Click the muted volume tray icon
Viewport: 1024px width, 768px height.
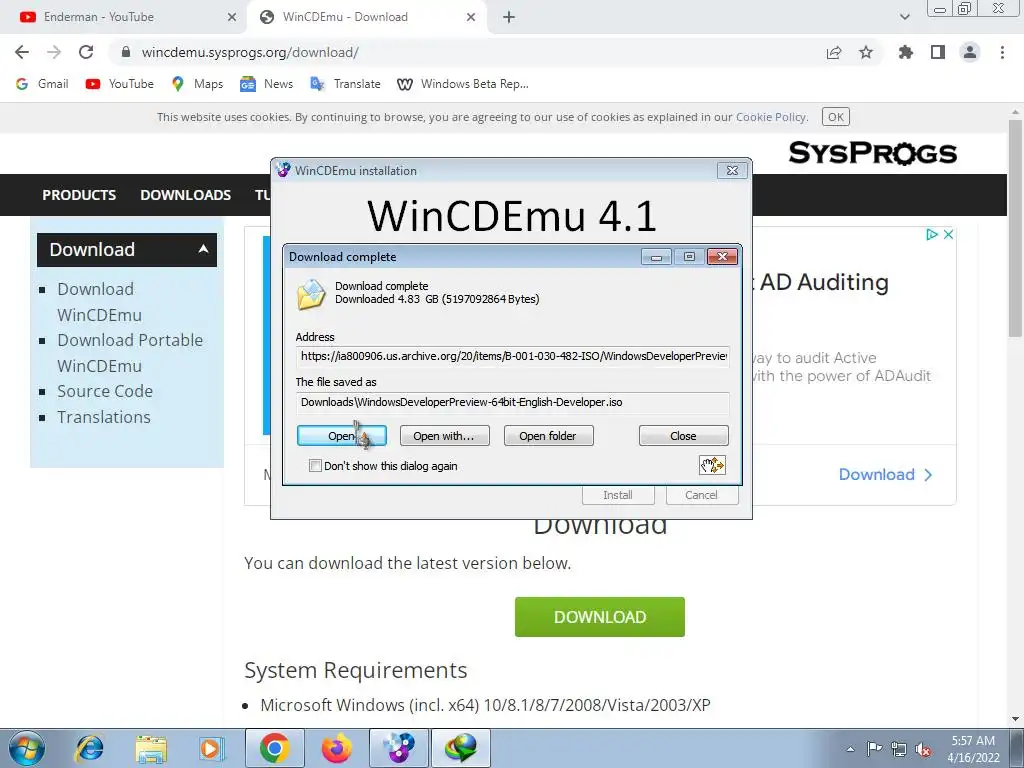(923, 749)
